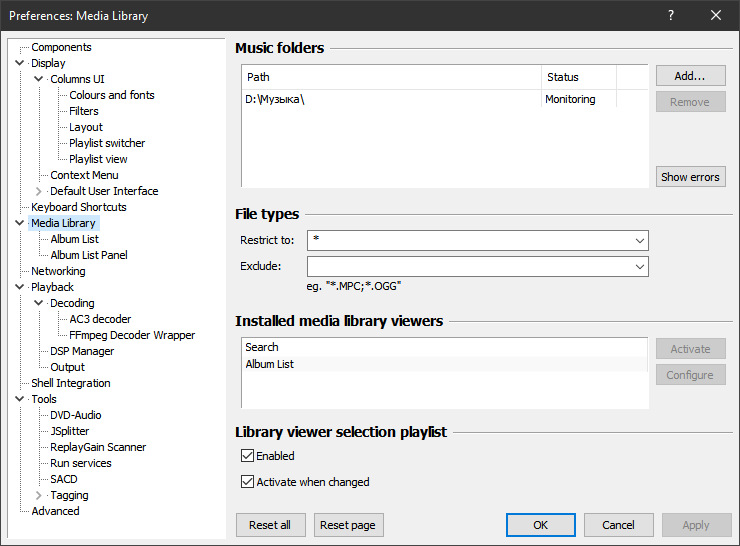Select the D:\Музыка\ folder row

[275, 100]
